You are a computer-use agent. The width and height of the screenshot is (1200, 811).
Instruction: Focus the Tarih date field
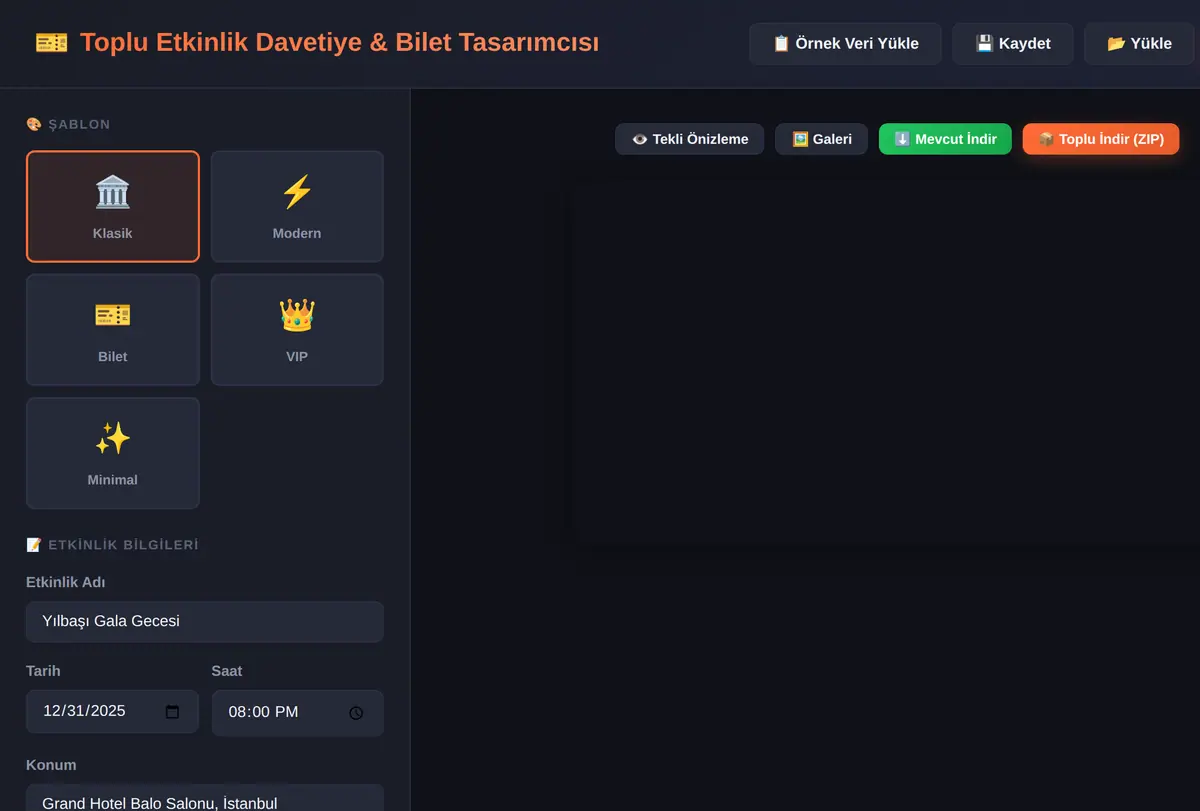tap(112, 712)
